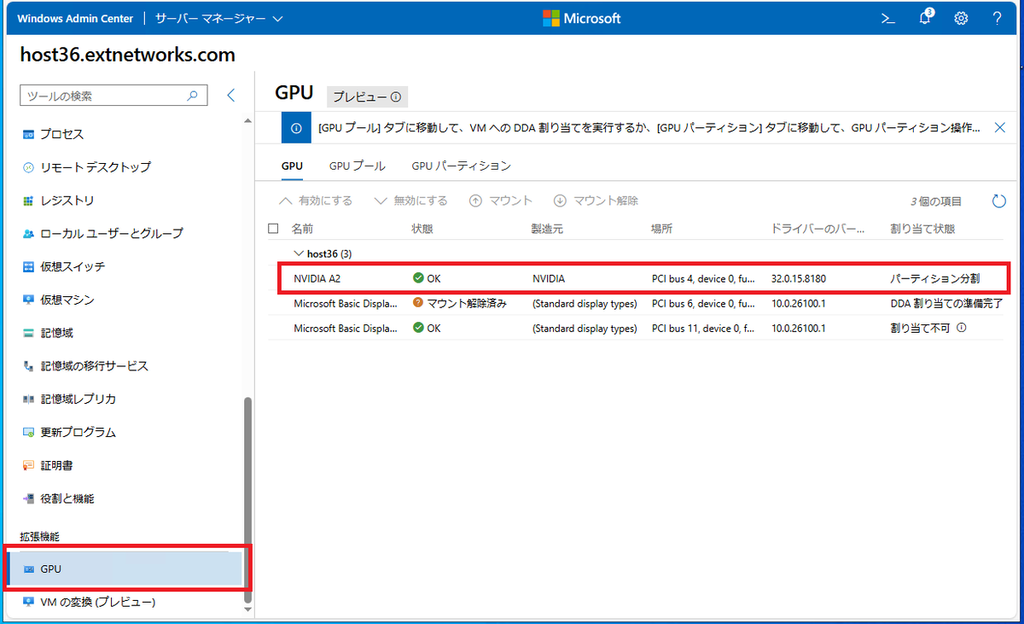
Task: Open the 仮想マシン tool
Action: click(67, 300)
